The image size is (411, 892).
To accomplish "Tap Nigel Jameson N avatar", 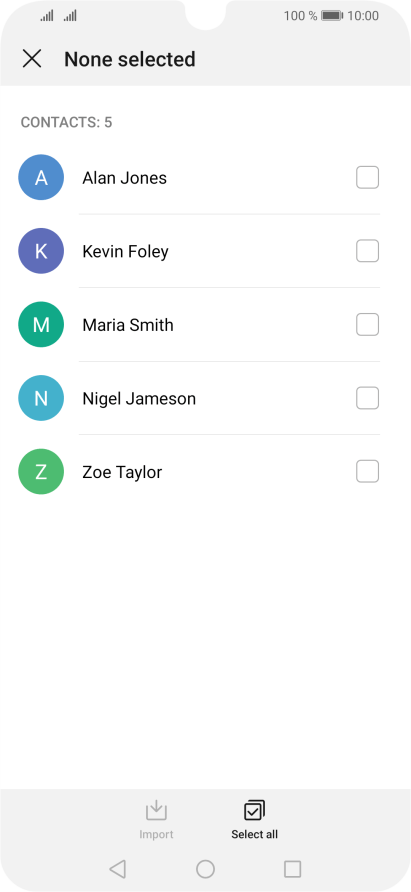I will tap(41, 398).
